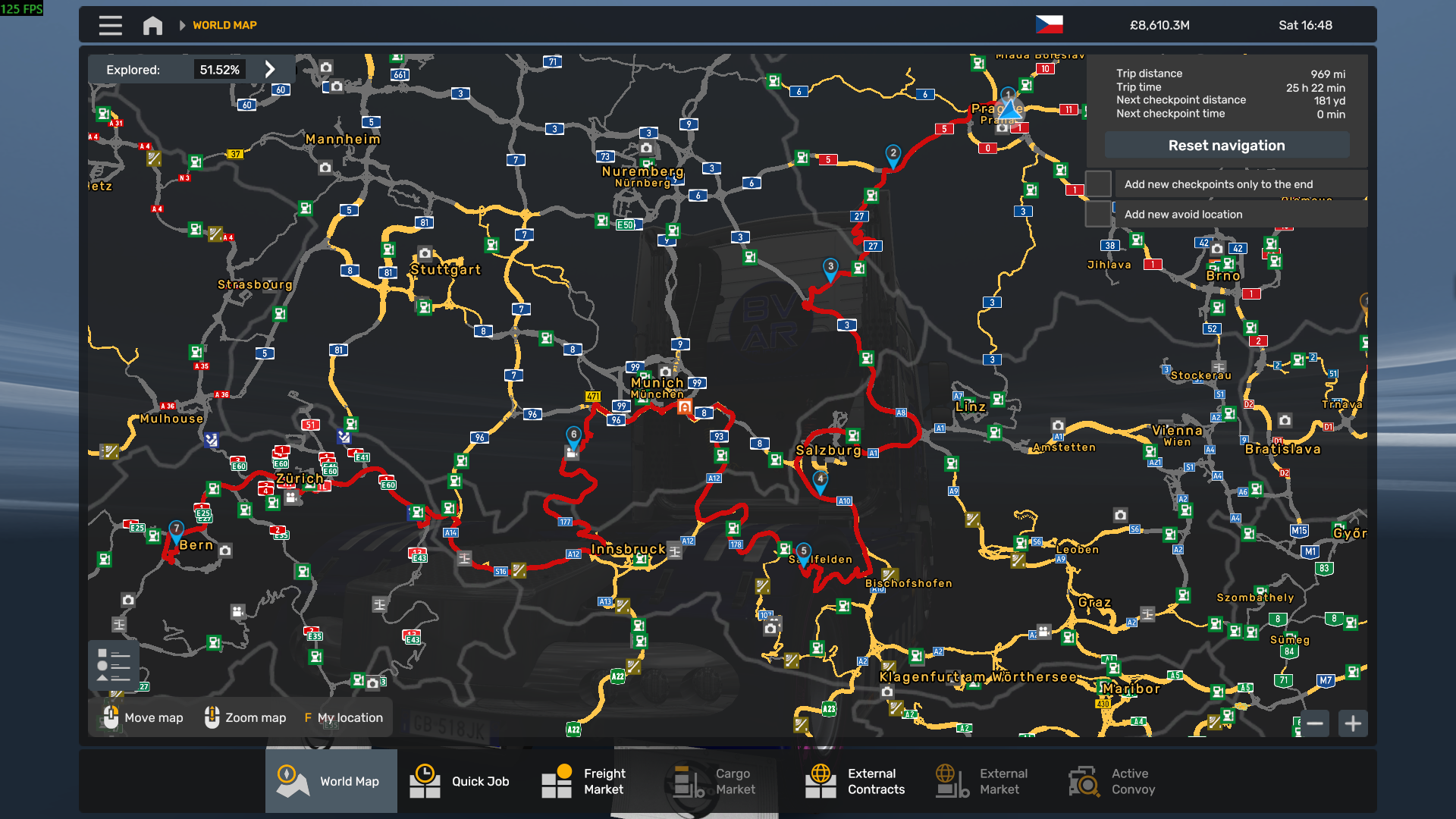Enable add checkpoints only to end
Viewport: 1456px width, 819px height.
[x=1098, y=184]
